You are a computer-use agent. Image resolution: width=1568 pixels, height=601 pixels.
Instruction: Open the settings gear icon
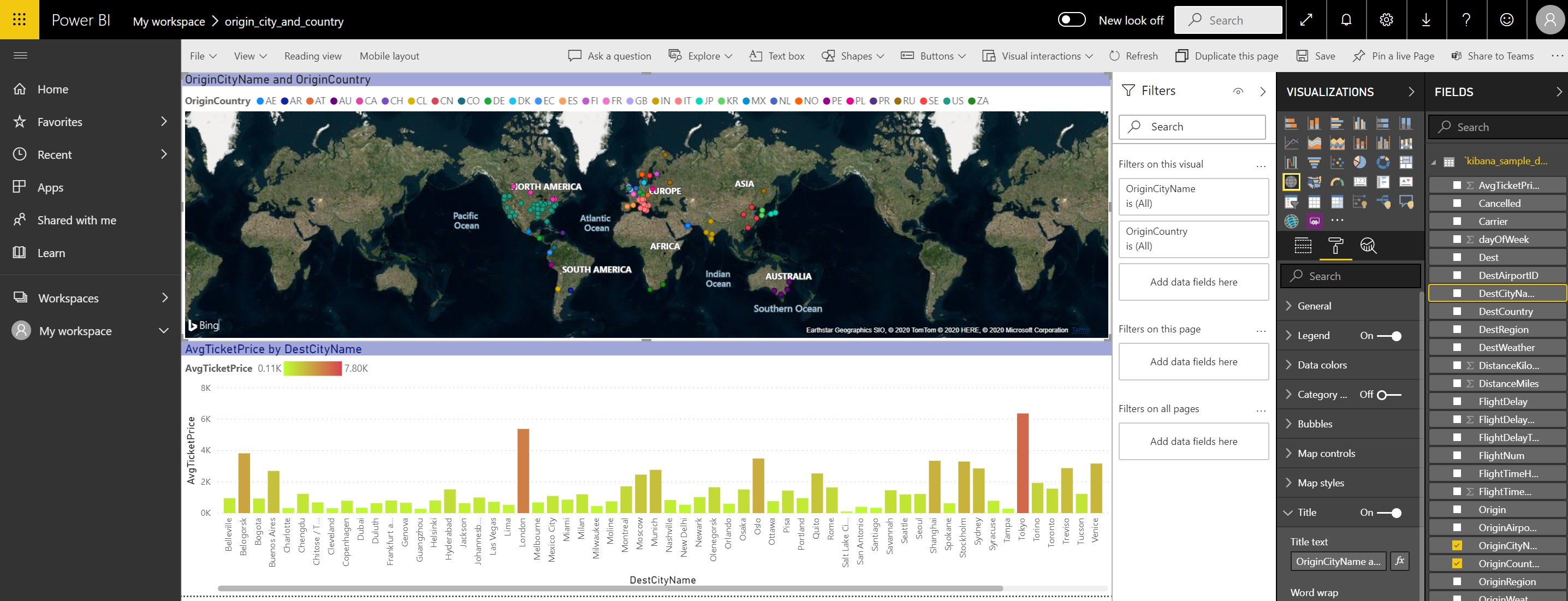pos(1386,20)
